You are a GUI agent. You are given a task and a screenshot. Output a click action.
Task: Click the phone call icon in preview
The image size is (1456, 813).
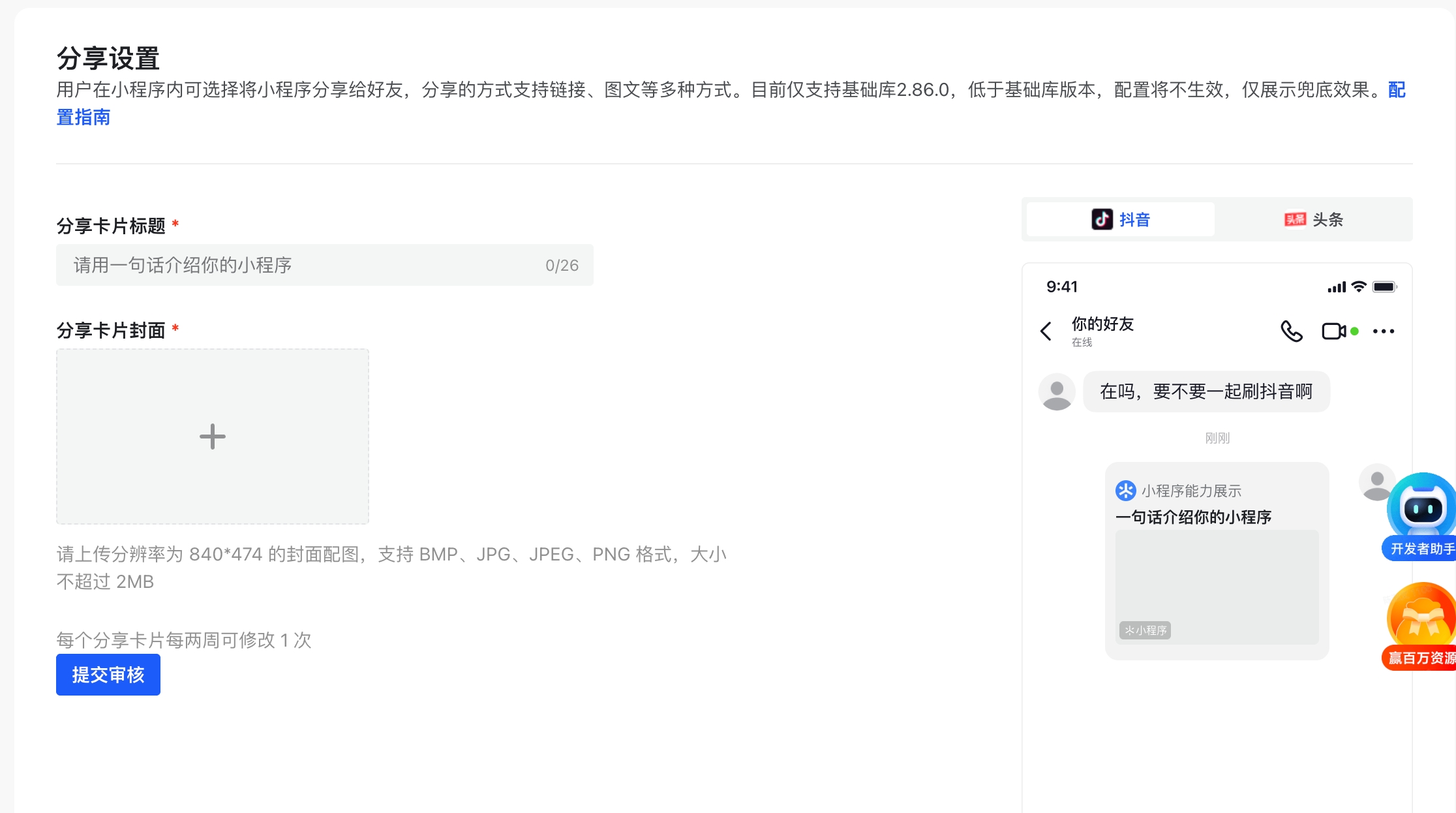[1291, 331]
